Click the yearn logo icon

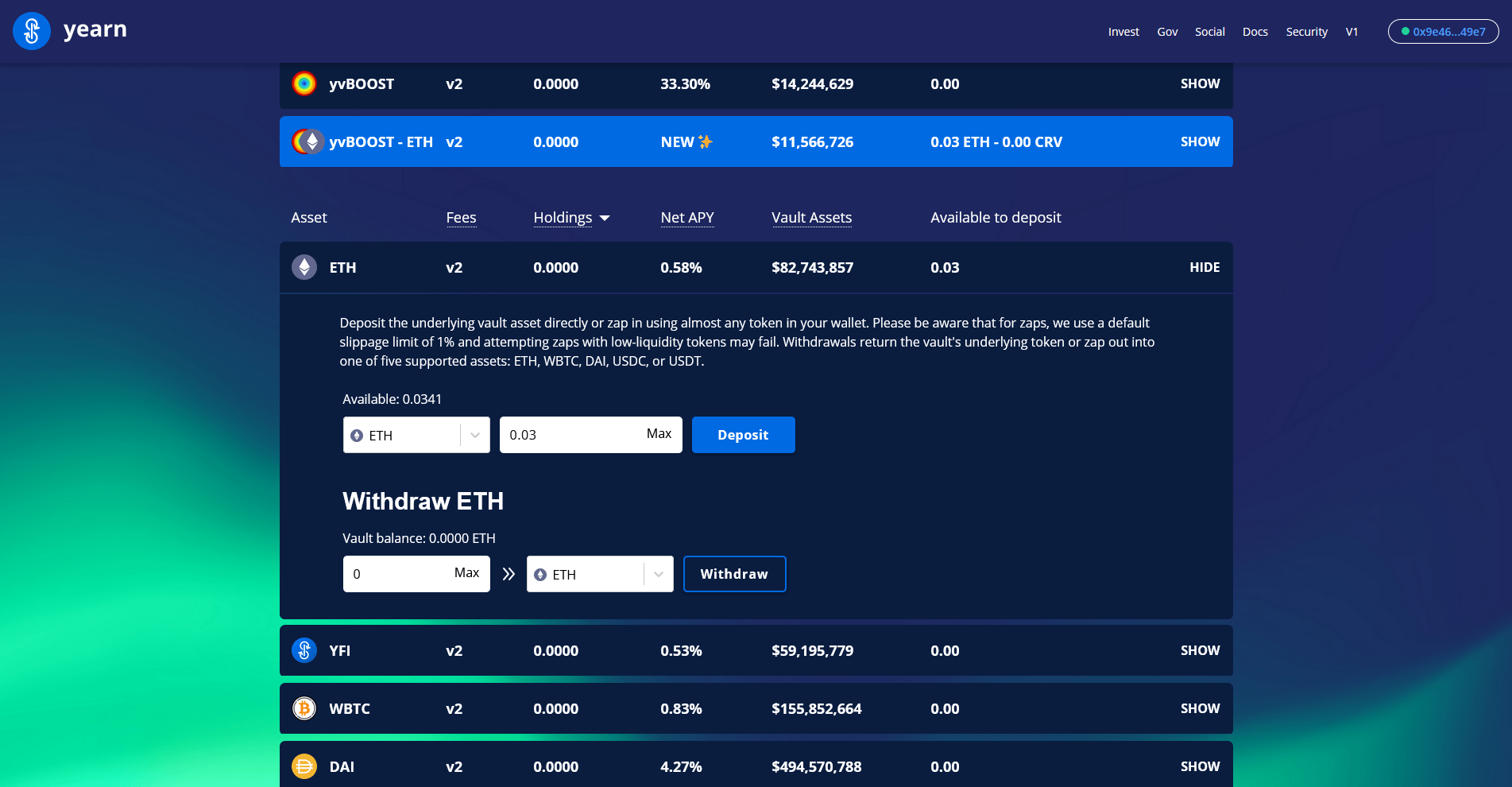tap(32, 31)
